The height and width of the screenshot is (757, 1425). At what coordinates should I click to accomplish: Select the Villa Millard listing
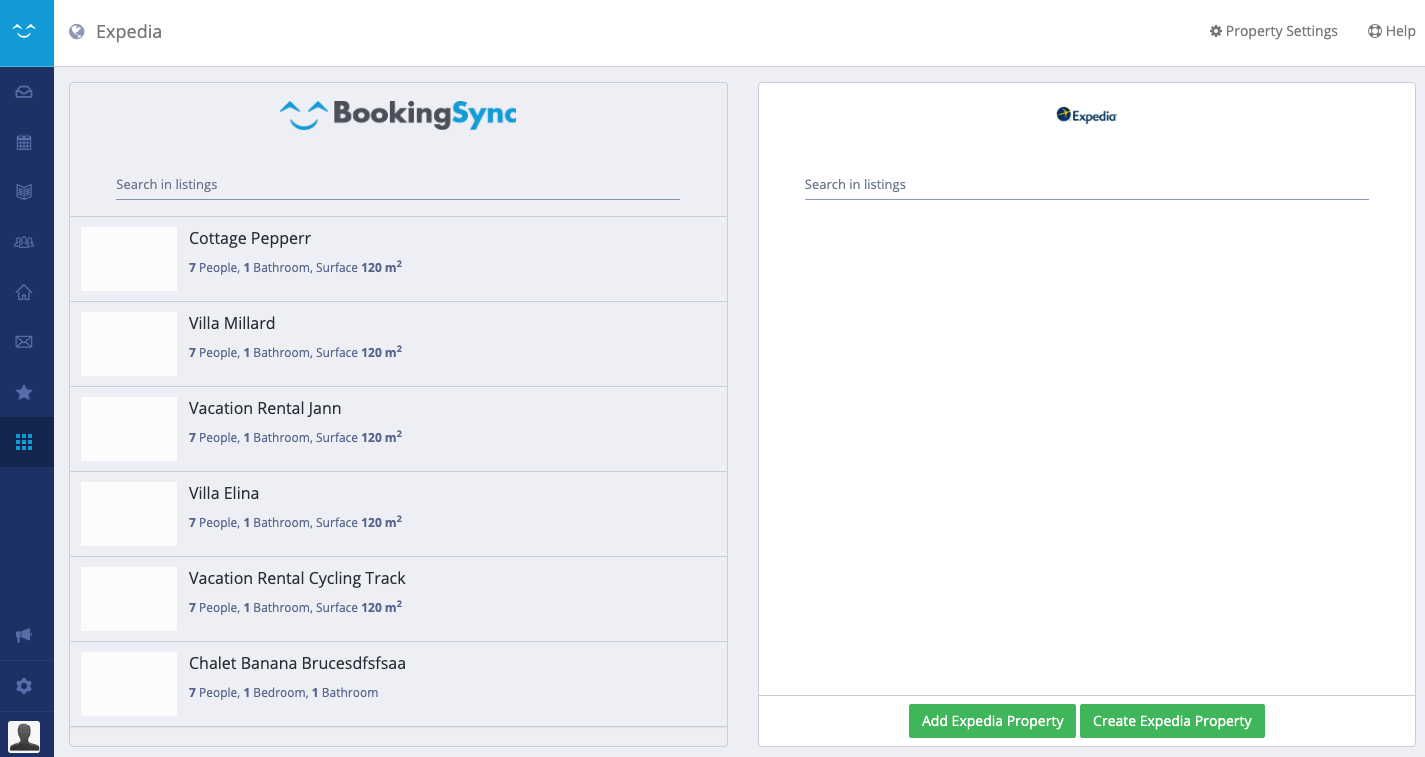click(398, 344)
